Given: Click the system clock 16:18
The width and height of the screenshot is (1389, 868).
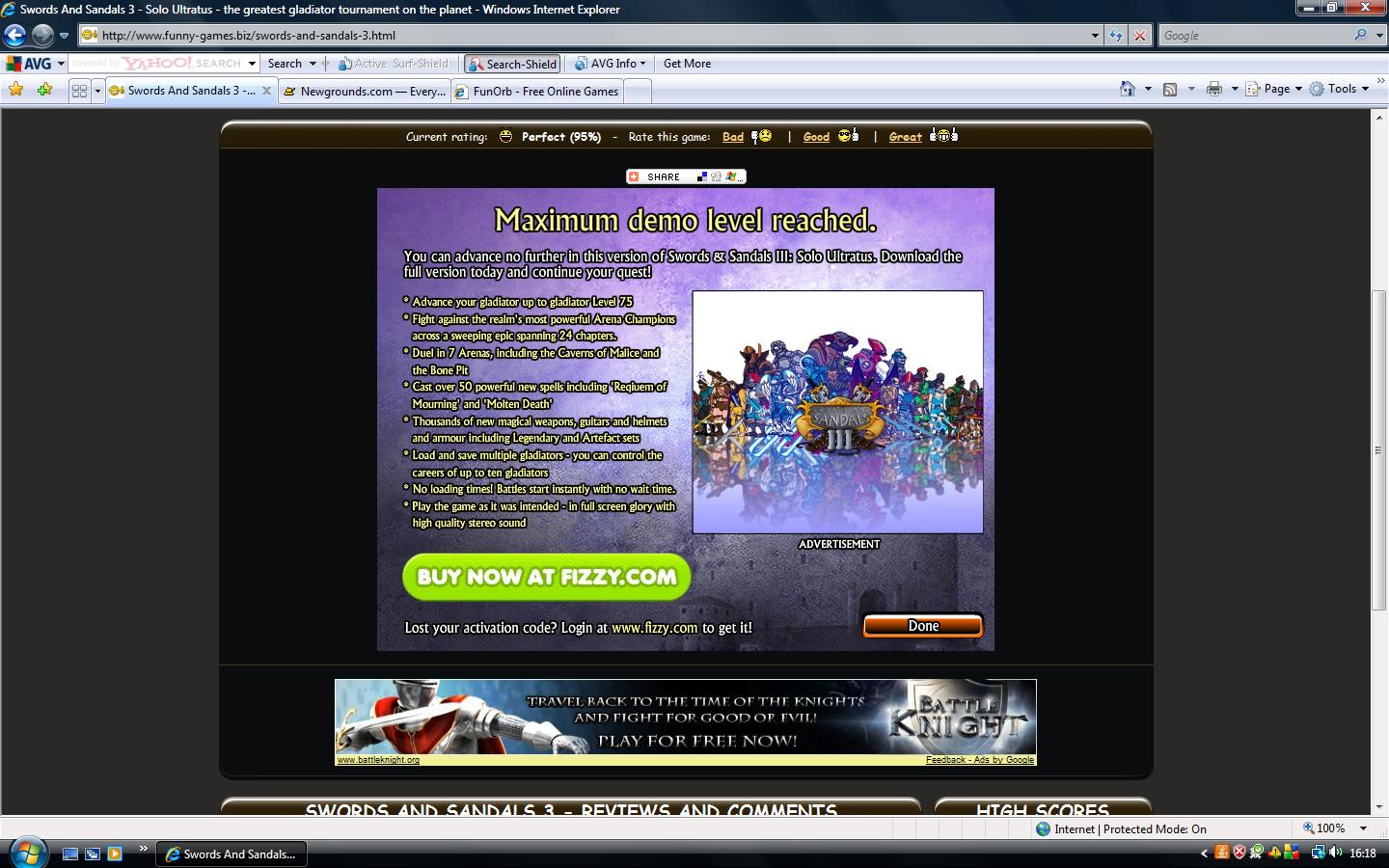Looking at the screenshot, I should click(1363, 854).
